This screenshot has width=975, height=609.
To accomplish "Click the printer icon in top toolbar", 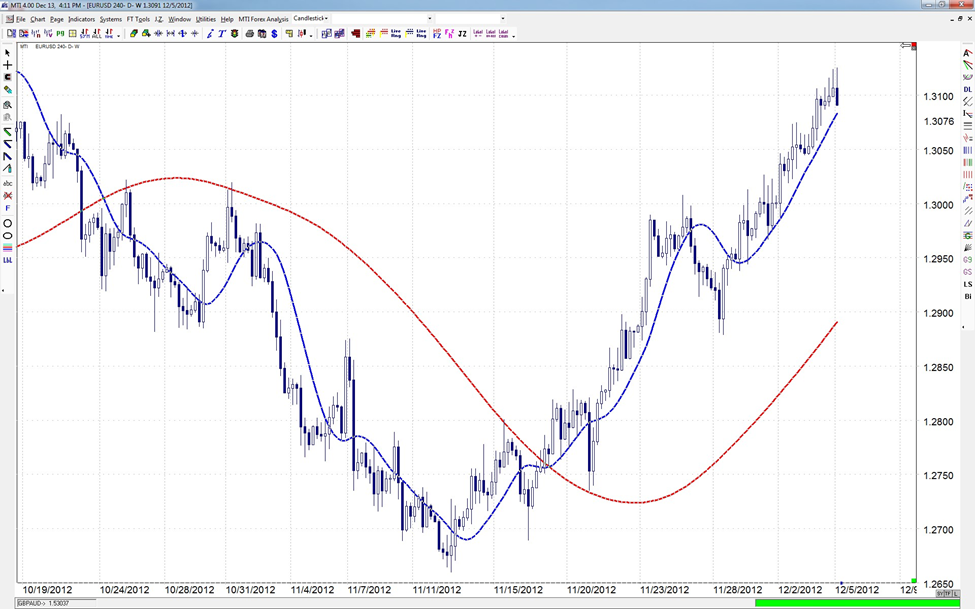I will pos(249,34).
